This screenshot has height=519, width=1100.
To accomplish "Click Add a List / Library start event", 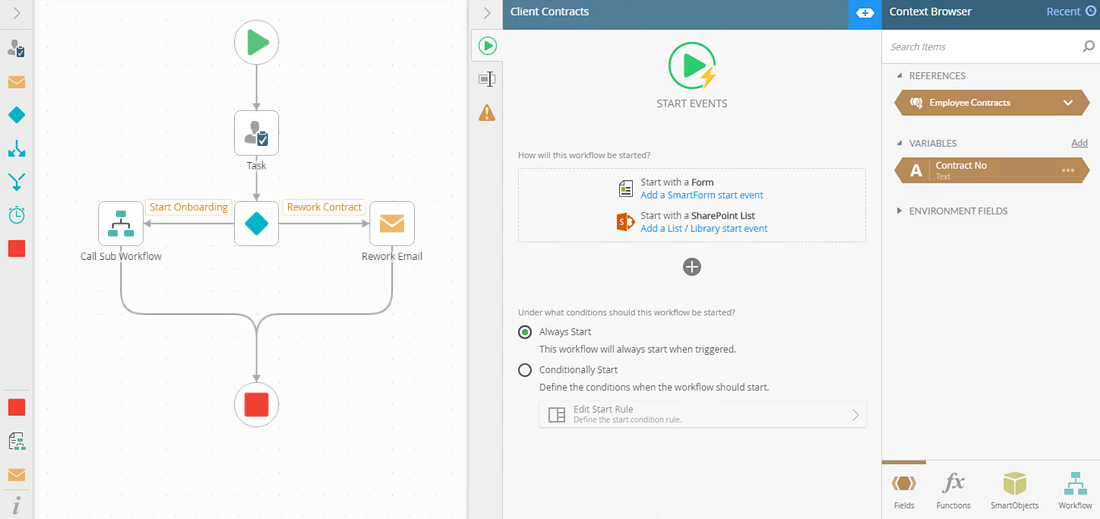I will (704, 229).
